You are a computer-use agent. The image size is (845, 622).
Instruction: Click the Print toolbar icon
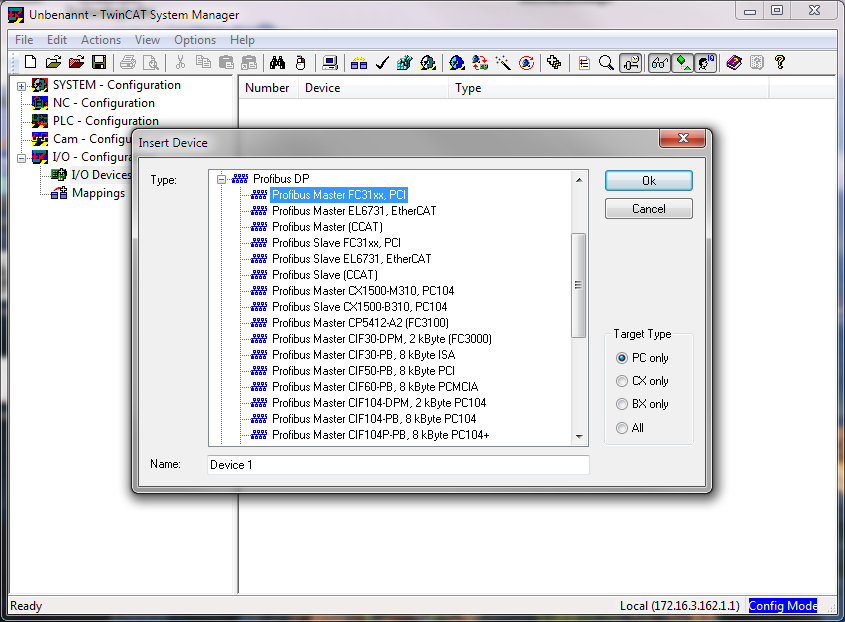click(128, 63)
